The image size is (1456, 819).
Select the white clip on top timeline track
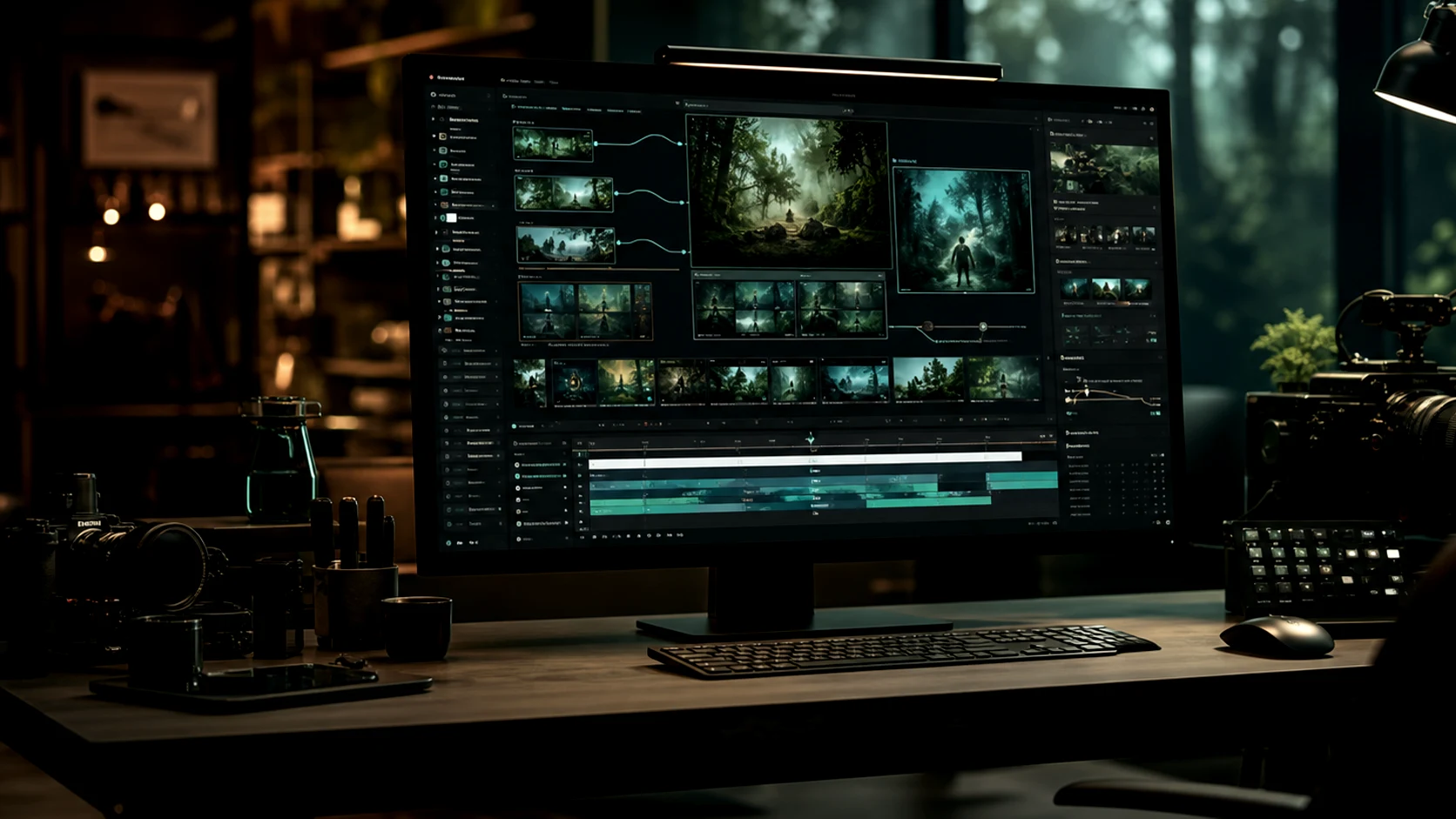pos(806,460)
